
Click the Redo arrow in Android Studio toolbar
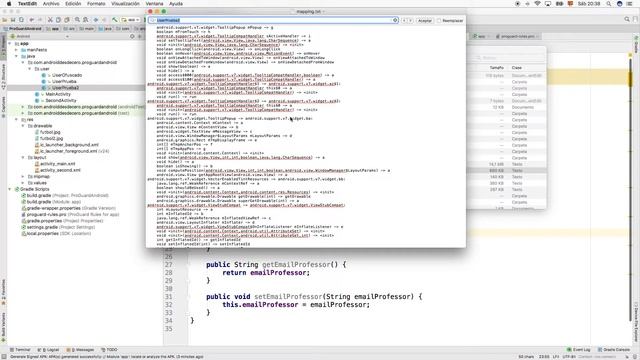tap(40, 20)
